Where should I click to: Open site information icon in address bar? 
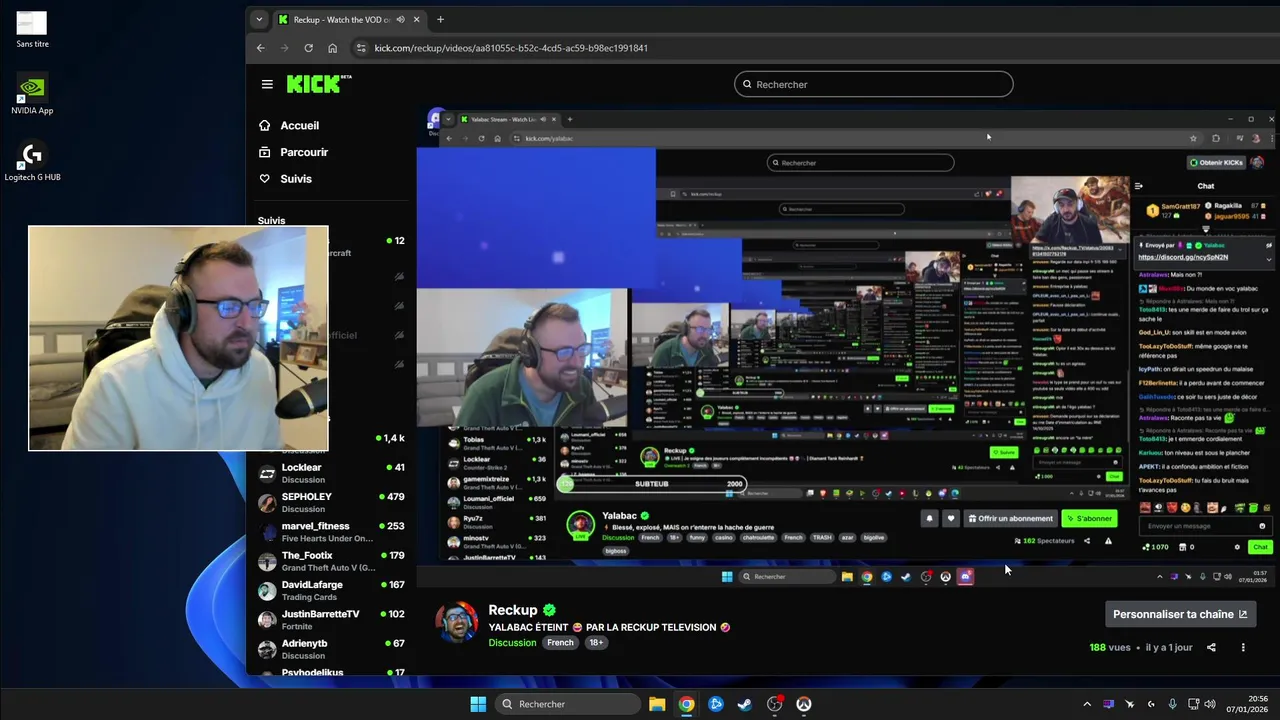361,48
